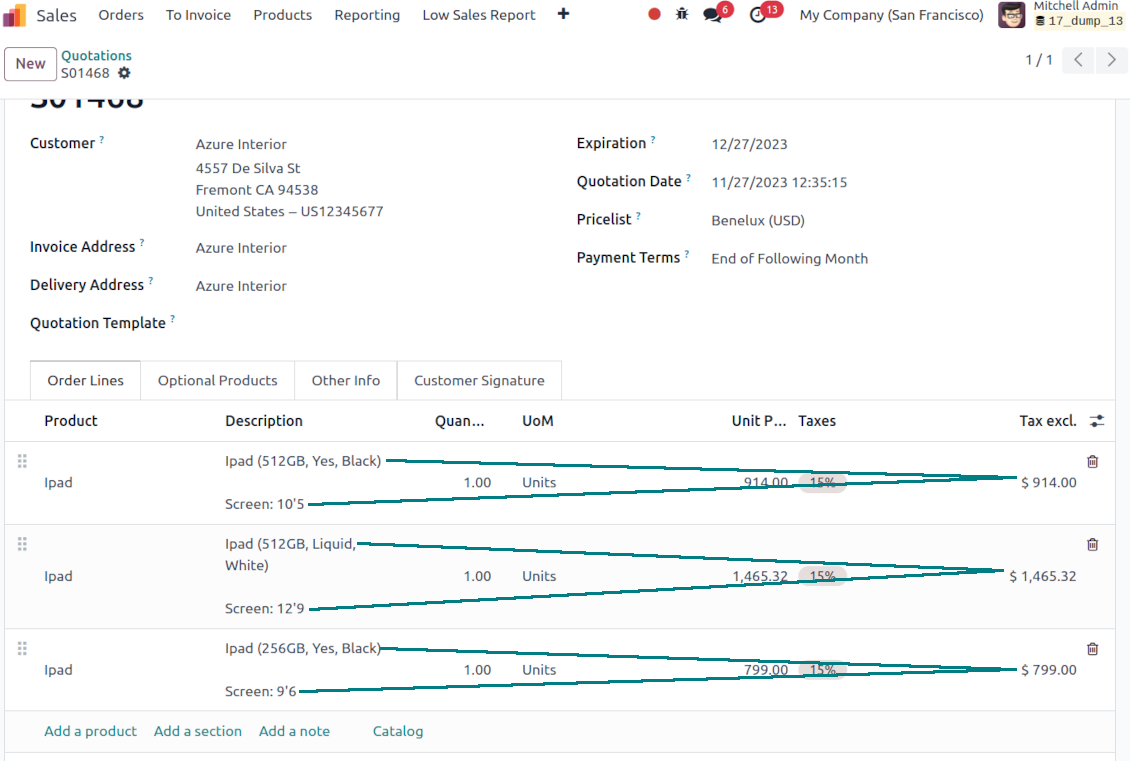Open Low Sales Report menu item
Image resolution: width=1130 pixels, height=761 pixels.
coord(479,15)
